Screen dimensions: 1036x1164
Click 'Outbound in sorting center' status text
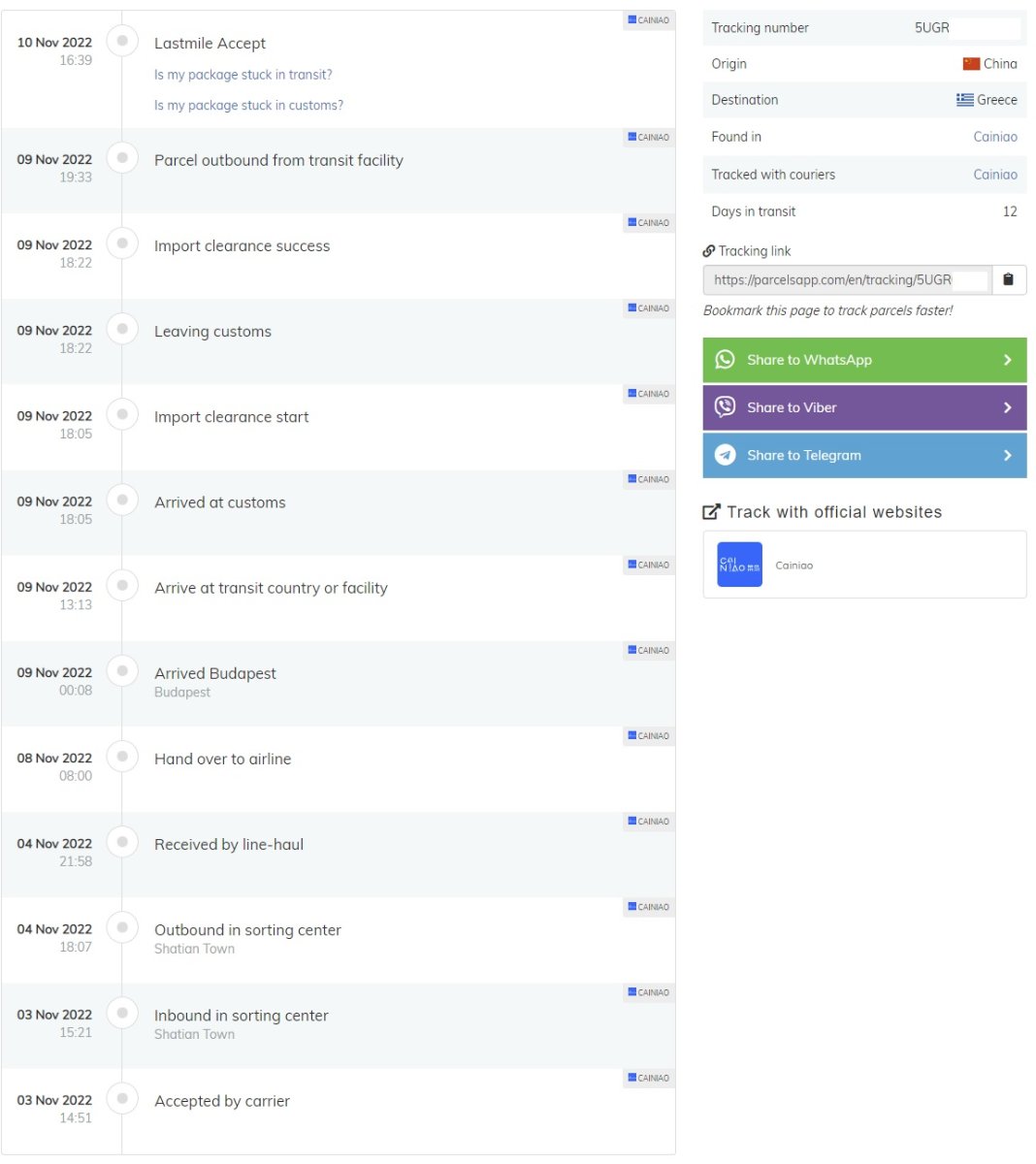247,930
